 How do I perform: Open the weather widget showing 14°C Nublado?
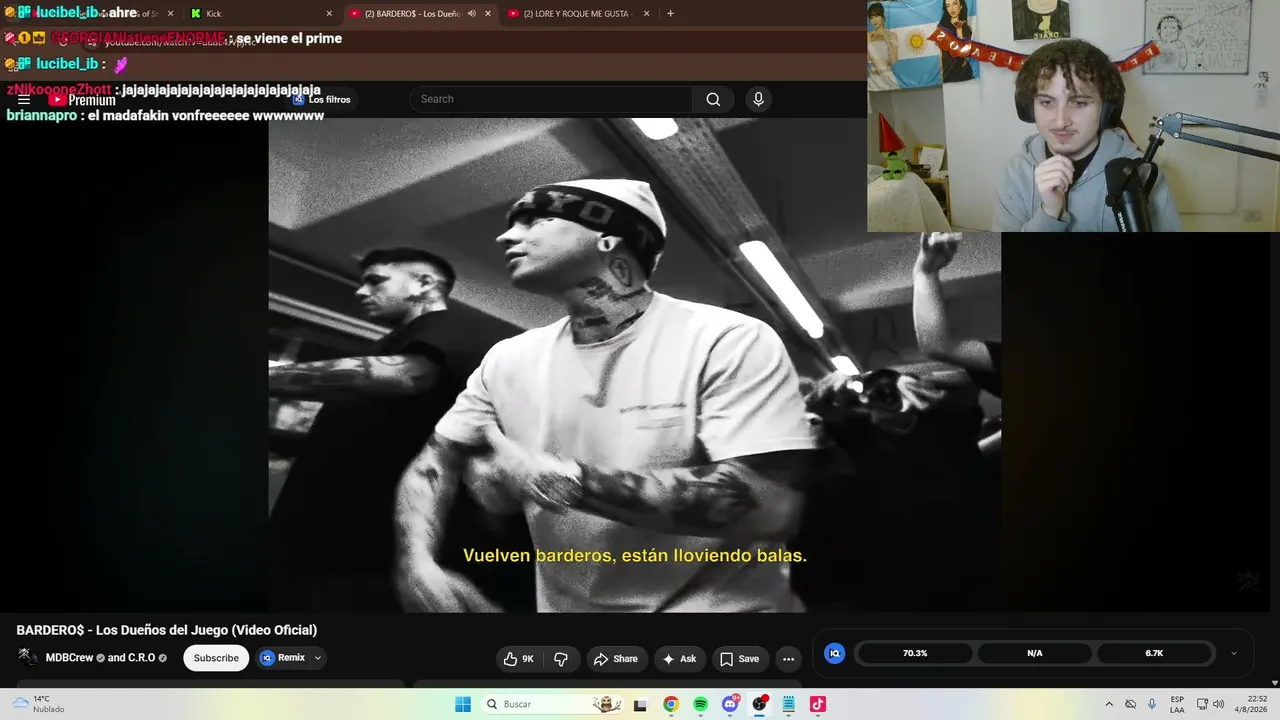(x=39, y=704)
